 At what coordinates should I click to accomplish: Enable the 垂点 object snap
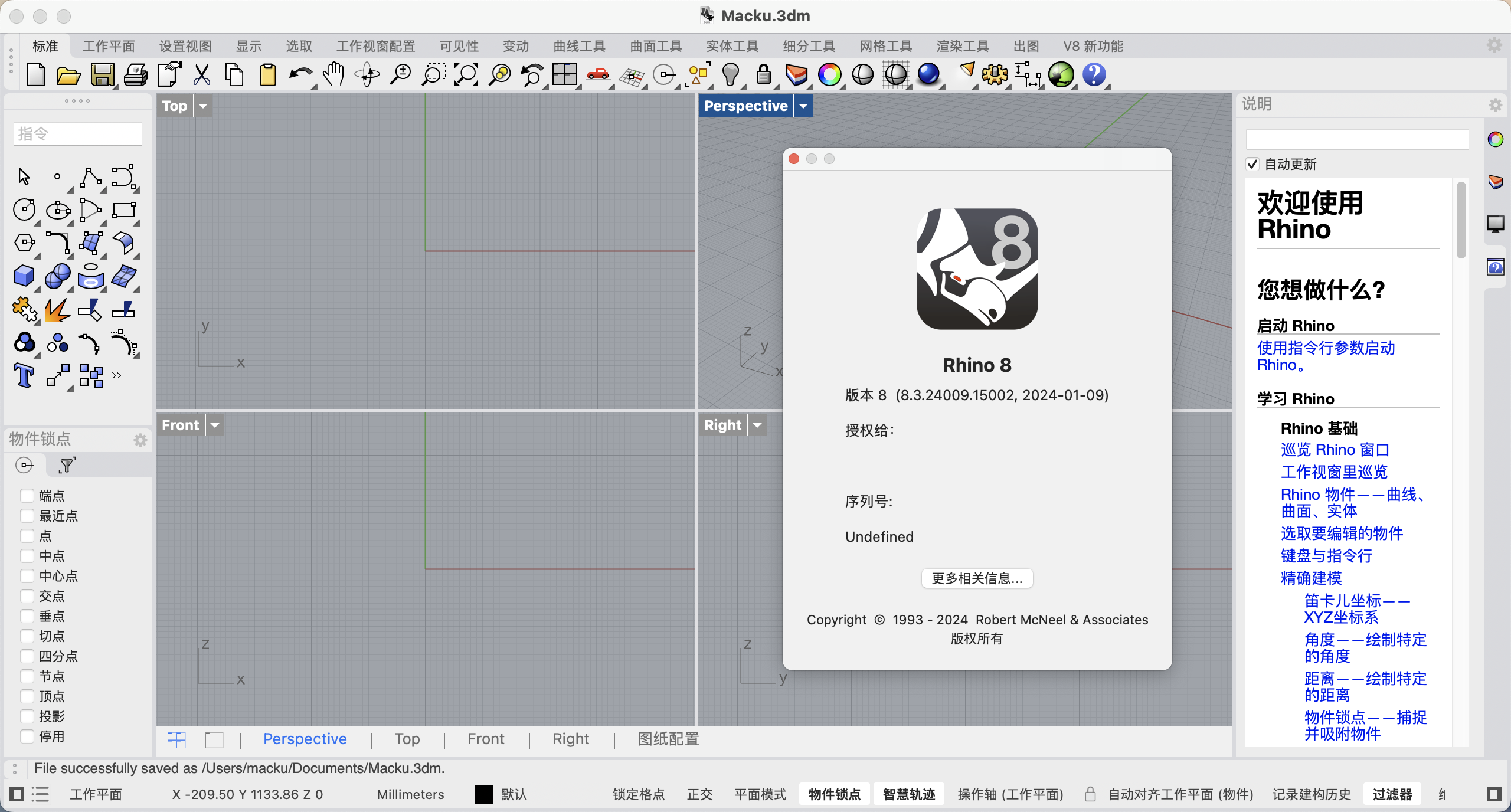click(27, 615)
